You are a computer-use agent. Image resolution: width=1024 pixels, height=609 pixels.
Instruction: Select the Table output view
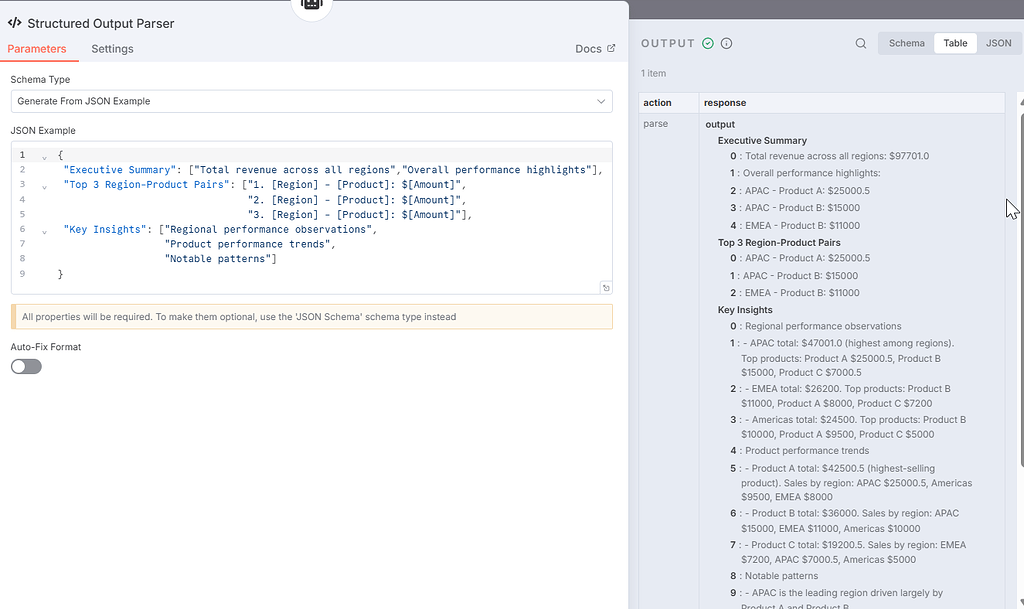[x=955, y=43]
